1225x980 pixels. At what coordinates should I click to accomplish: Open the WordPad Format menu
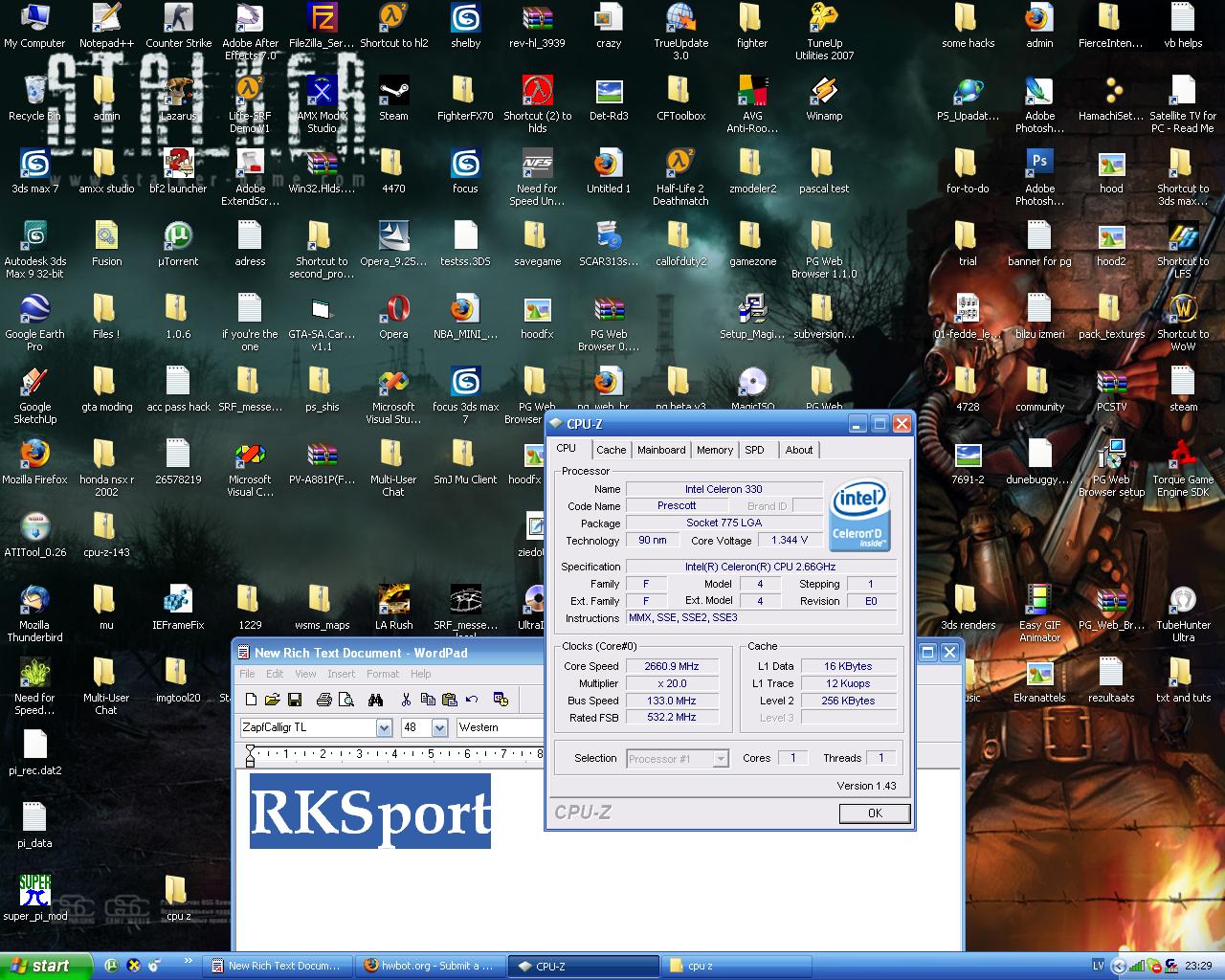click(383, 674)
